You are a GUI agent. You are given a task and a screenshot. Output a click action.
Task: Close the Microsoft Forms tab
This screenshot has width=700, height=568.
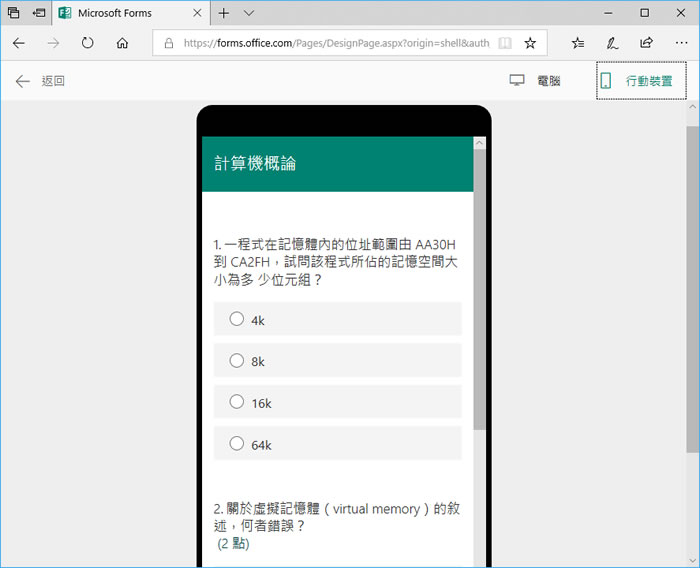(x=197, y=13)
